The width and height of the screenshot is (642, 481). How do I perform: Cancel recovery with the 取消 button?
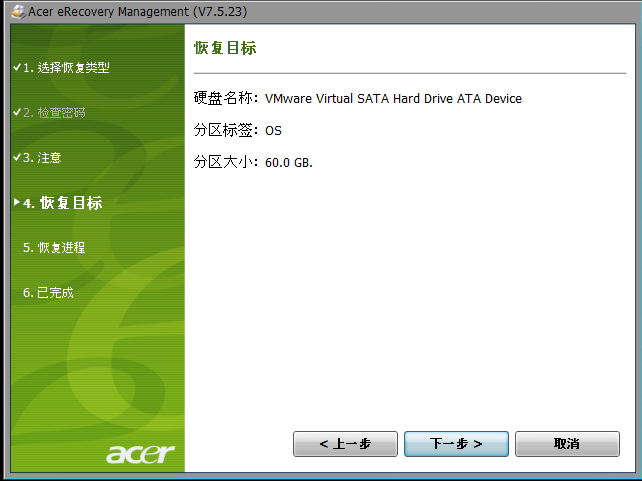tap(567, 444)
